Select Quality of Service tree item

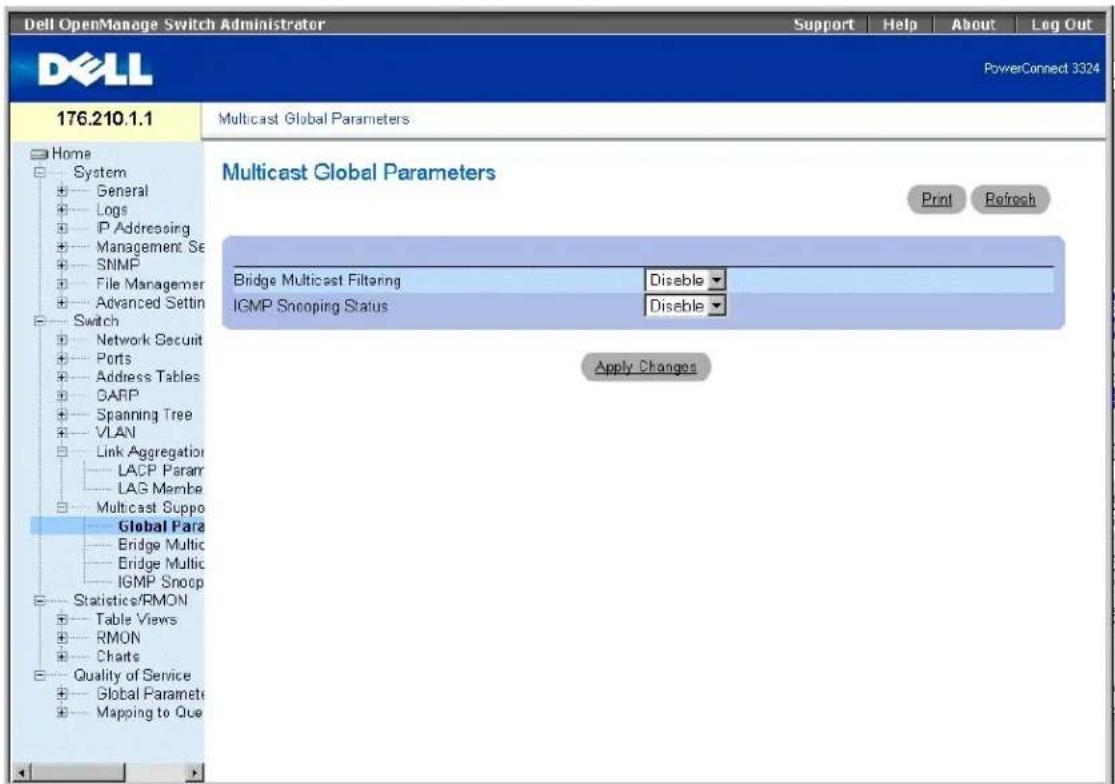[x=132, y=675]
